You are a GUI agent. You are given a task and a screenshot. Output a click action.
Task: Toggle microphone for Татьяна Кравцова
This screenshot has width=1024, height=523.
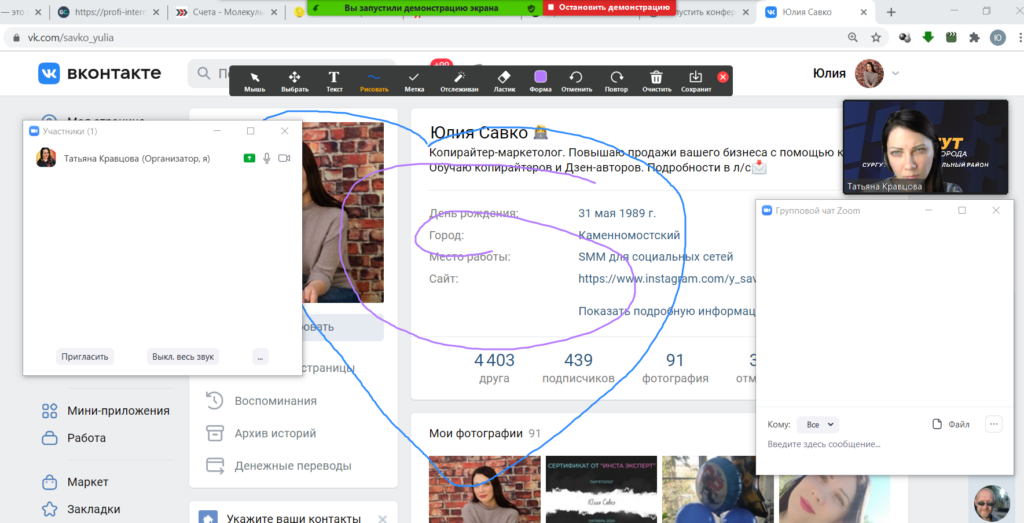[266, 158]
